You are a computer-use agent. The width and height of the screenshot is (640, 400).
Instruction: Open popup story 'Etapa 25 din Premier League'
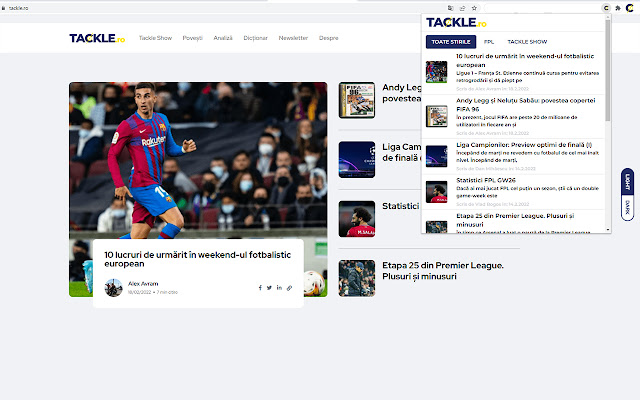tap(515, 220)
